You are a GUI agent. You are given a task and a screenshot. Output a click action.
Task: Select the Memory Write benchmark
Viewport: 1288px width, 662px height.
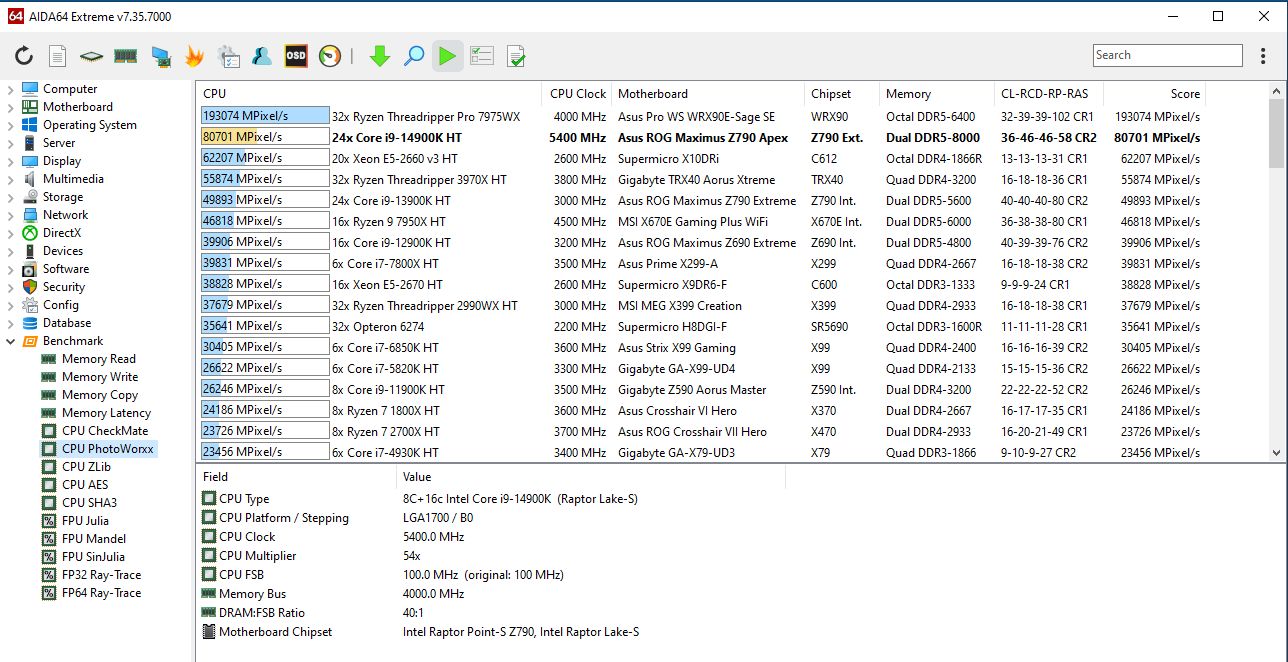click(x=99, y=377)
